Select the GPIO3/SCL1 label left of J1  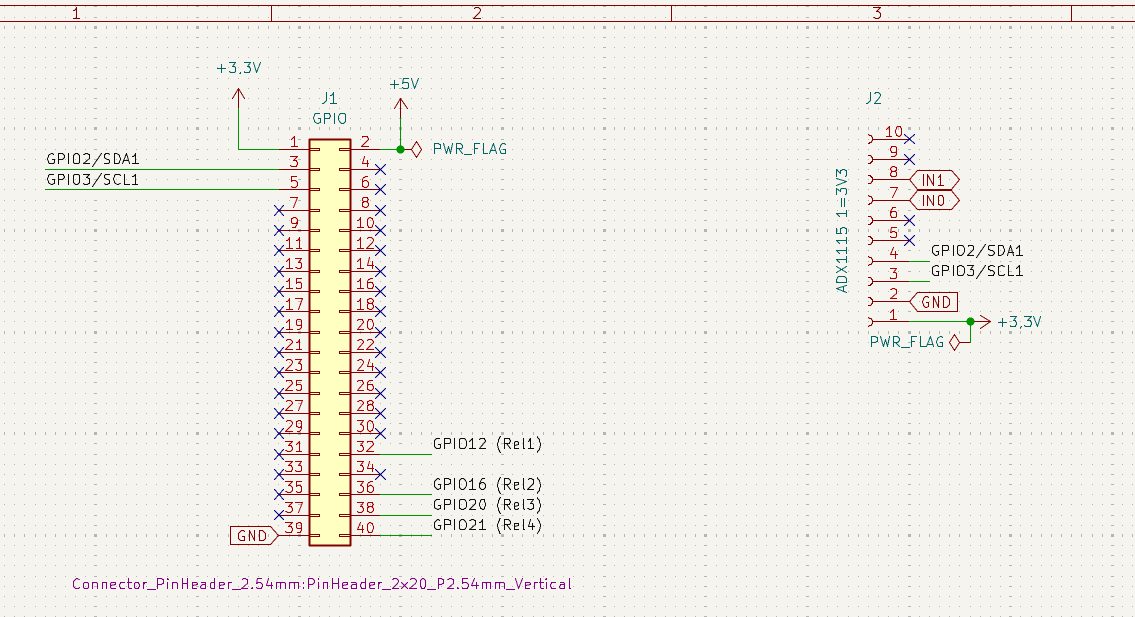pyautogui.click(x=93, y=180)
